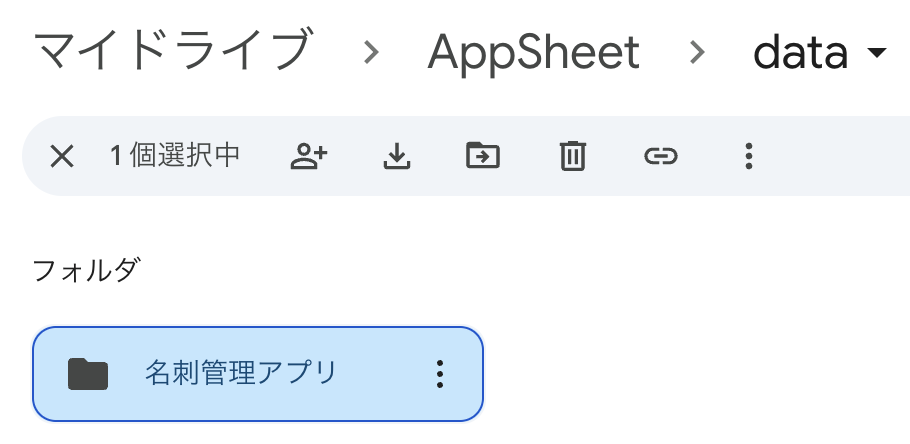Navigate to マイドライブ in breadcrumb
The image size is (910, 444).
click(x=172, y=52)
